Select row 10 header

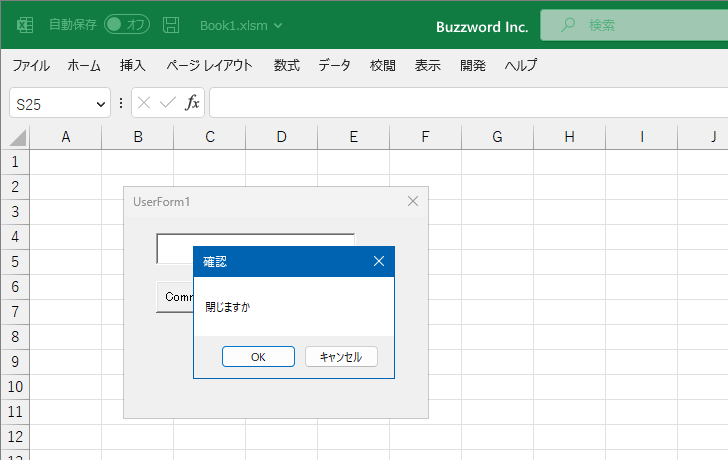pyautogui.click(x=15, y=387)
